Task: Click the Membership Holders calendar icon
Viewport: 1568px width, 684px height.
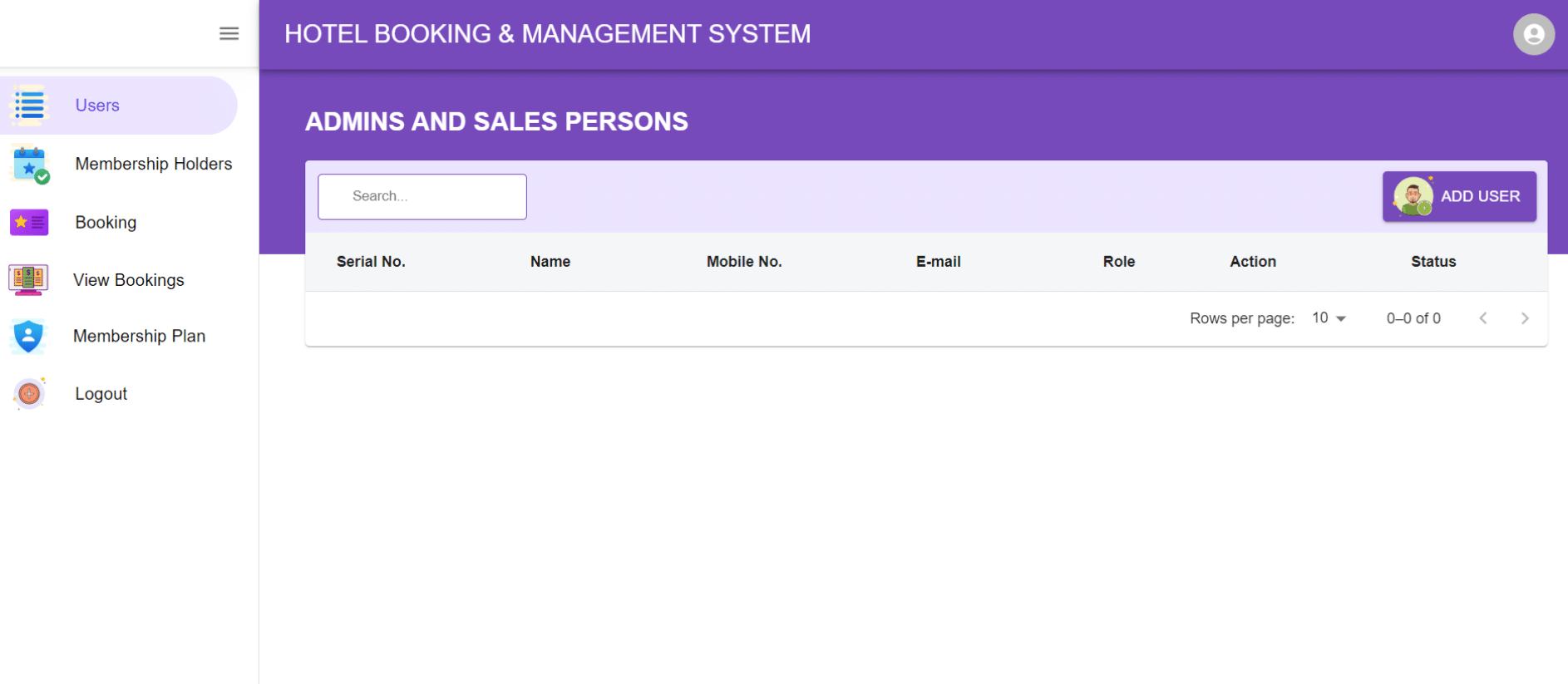Action: coord(30,164)
